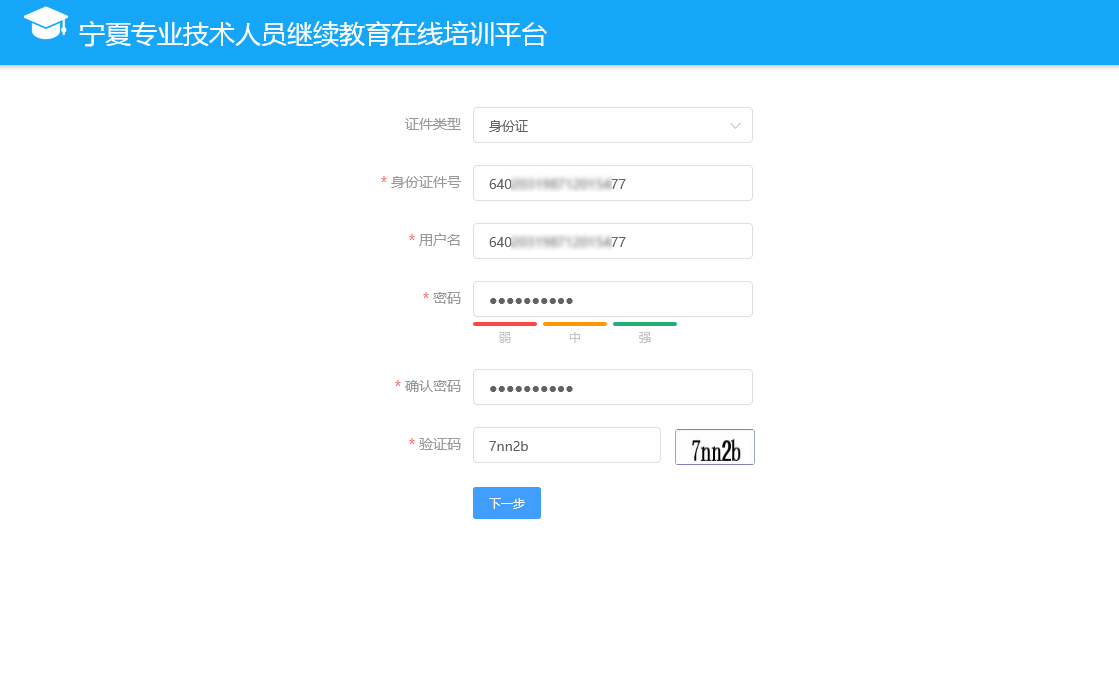
Task: Click the graduation cap logo icon
Action: pos(46,24)
